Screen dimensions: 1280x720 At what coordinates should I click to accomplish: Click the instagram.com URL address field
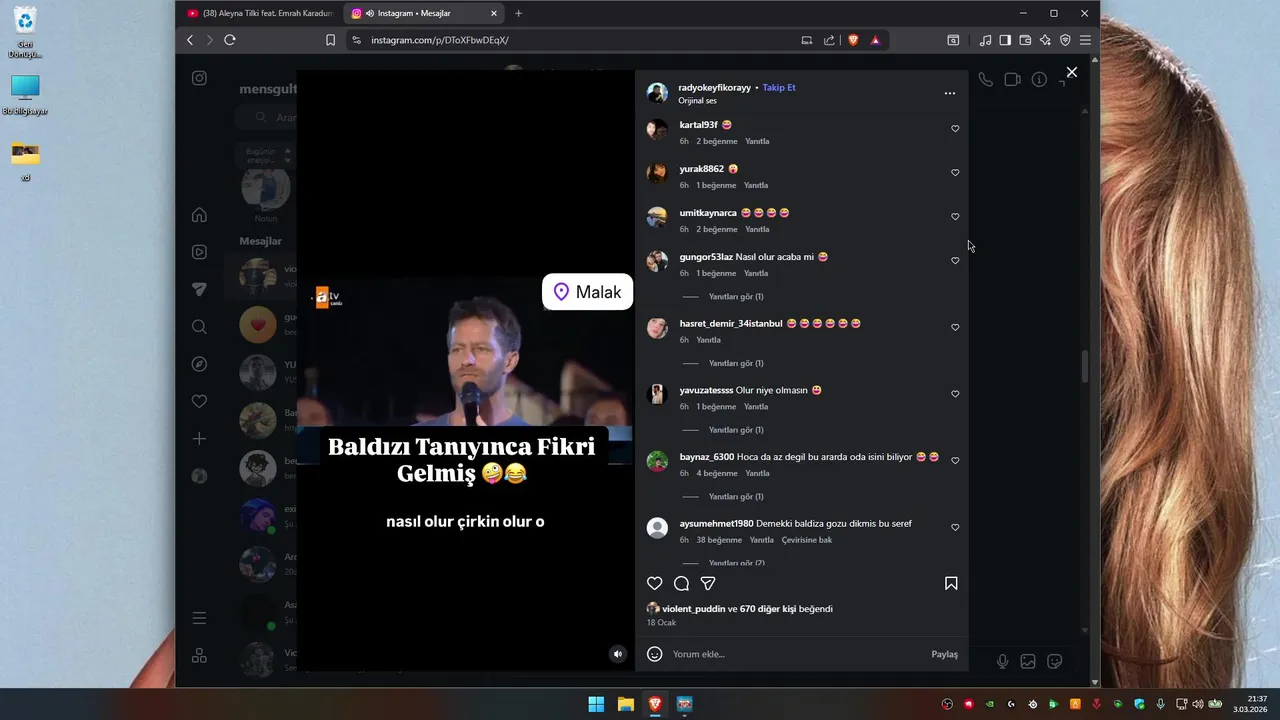580,40
